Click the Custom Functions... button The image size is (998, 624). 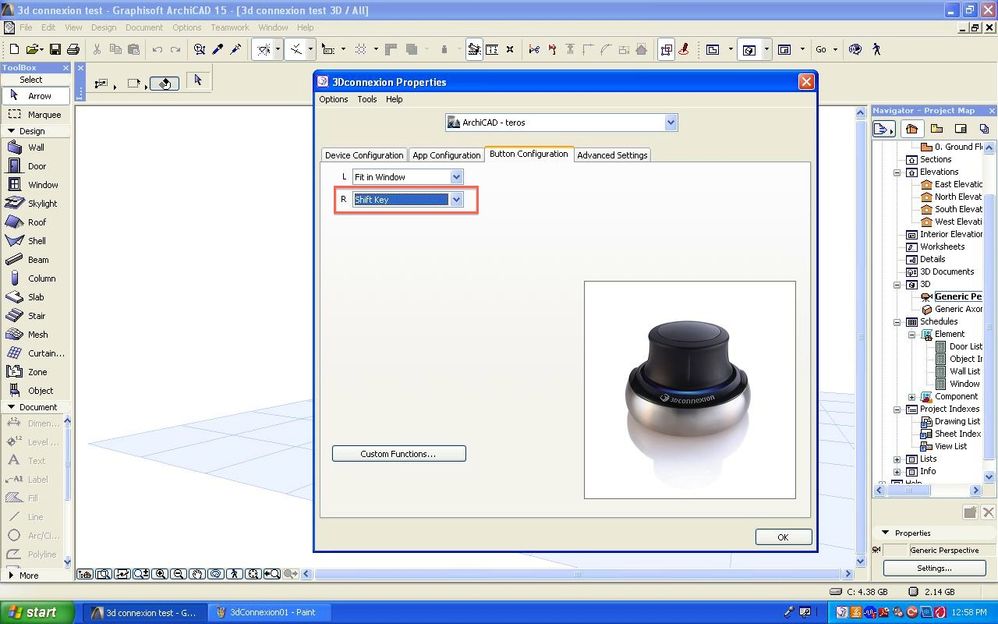(x=399, y=453)
